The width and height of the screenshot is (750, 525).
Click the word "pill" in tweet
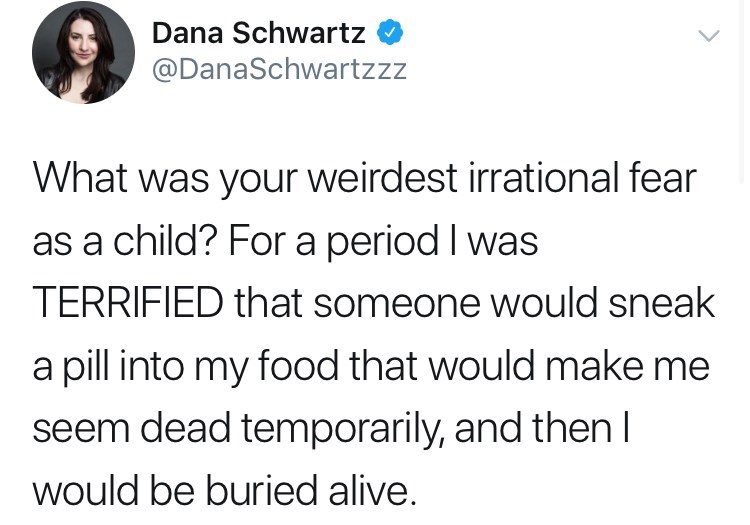click(x=100, y=366)
